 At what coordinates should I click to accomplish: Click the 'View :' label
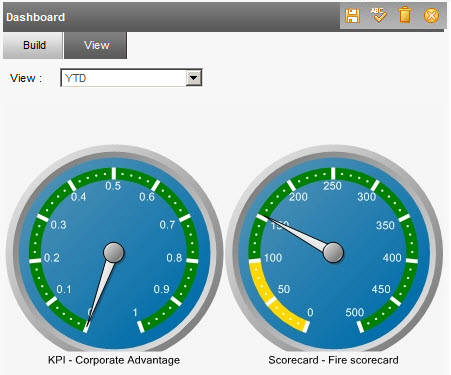pos(26,78)
